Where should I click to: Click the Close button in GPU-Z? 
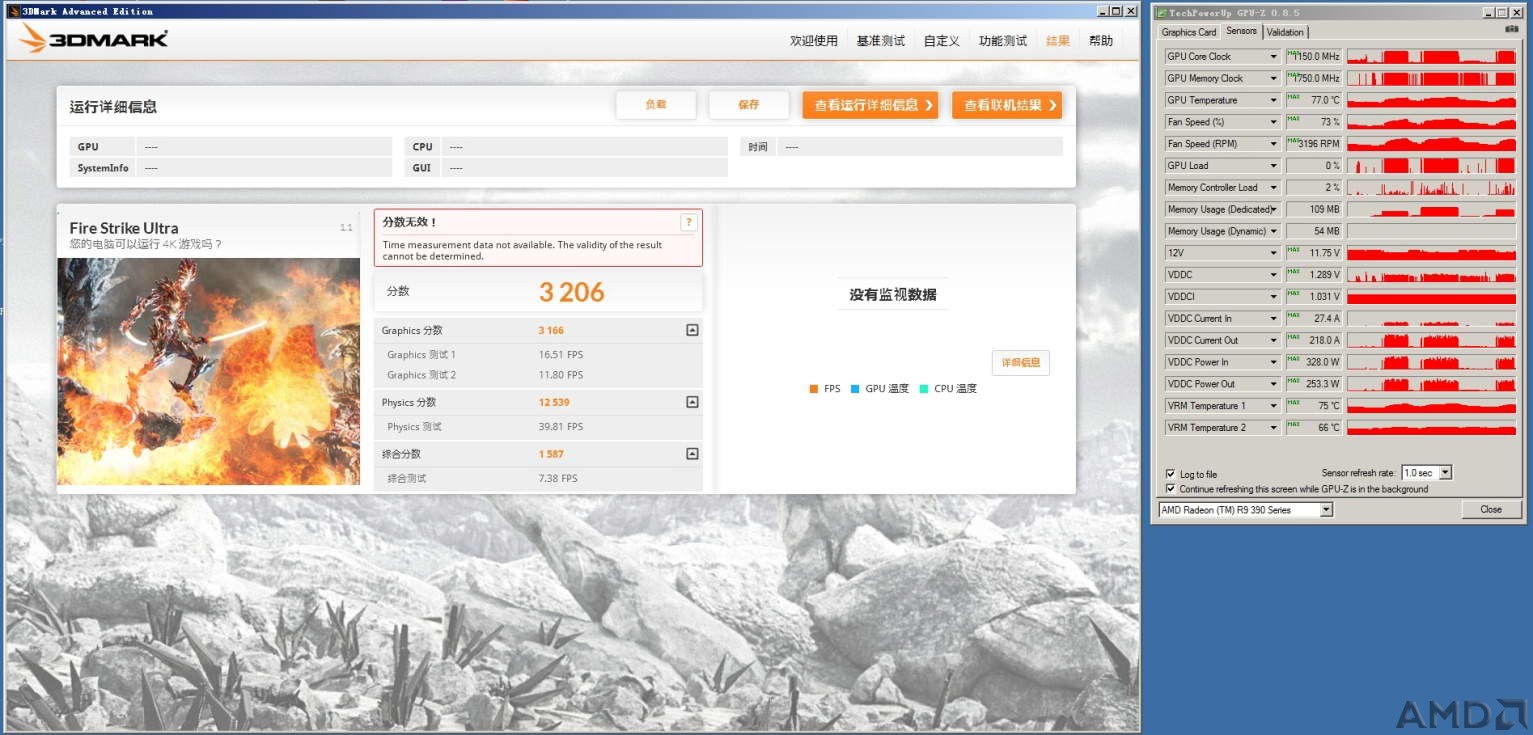click(x=1491, y=510)
